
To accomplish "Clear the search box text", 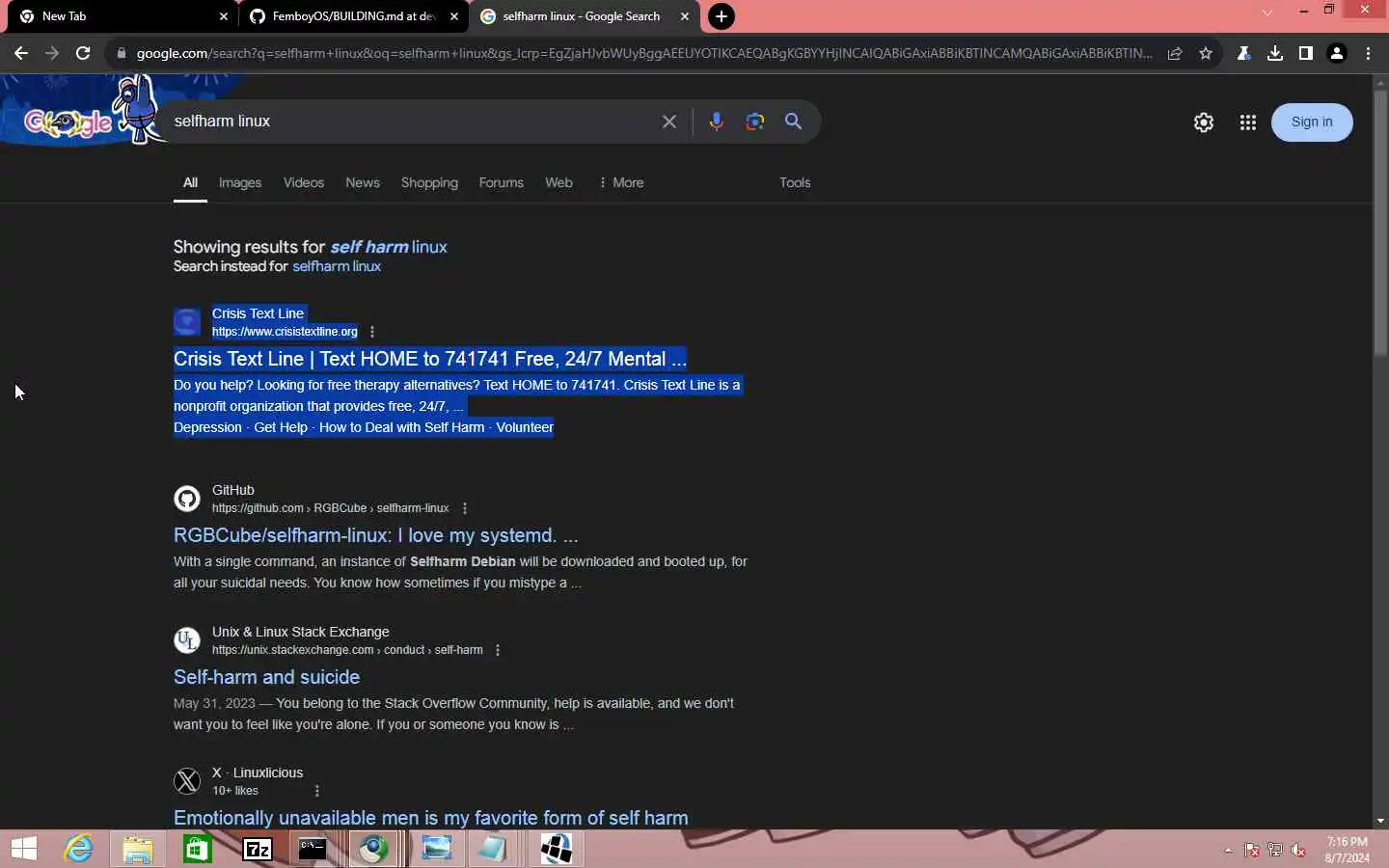I will [669, 122].
